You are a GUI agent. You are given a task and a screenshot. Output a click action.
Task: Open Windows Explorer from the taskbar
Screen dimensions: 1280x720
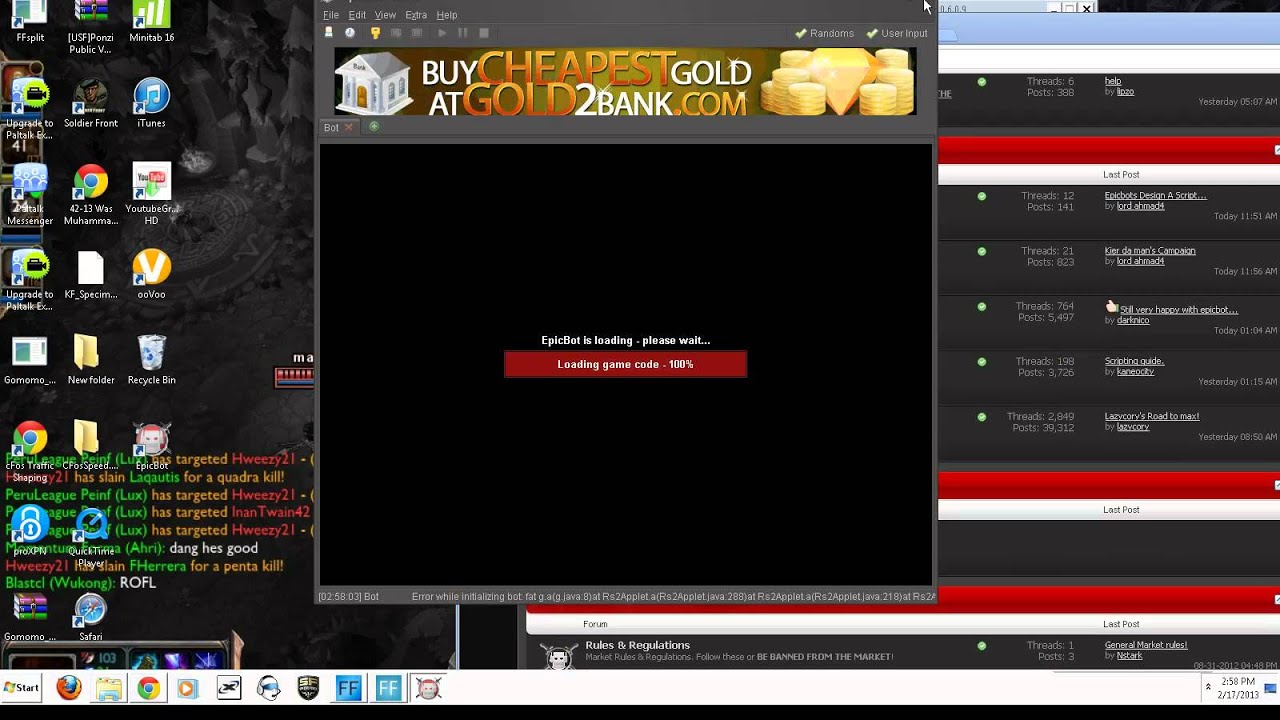(109, 688)
